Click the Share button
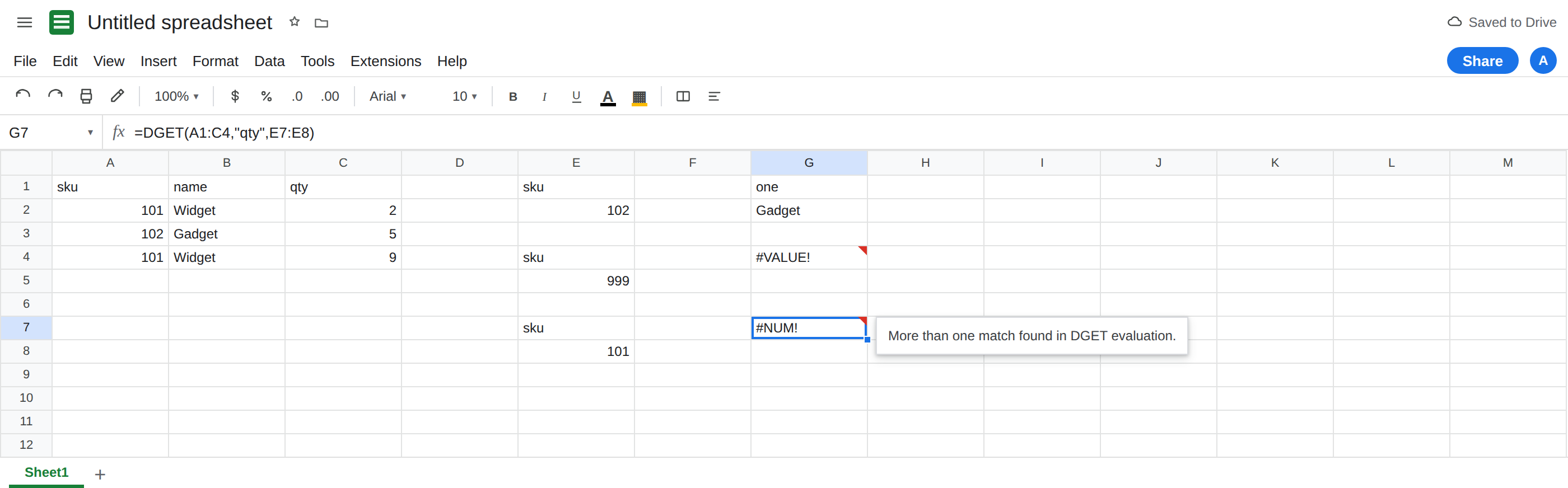 click(x=1482, y=61)
